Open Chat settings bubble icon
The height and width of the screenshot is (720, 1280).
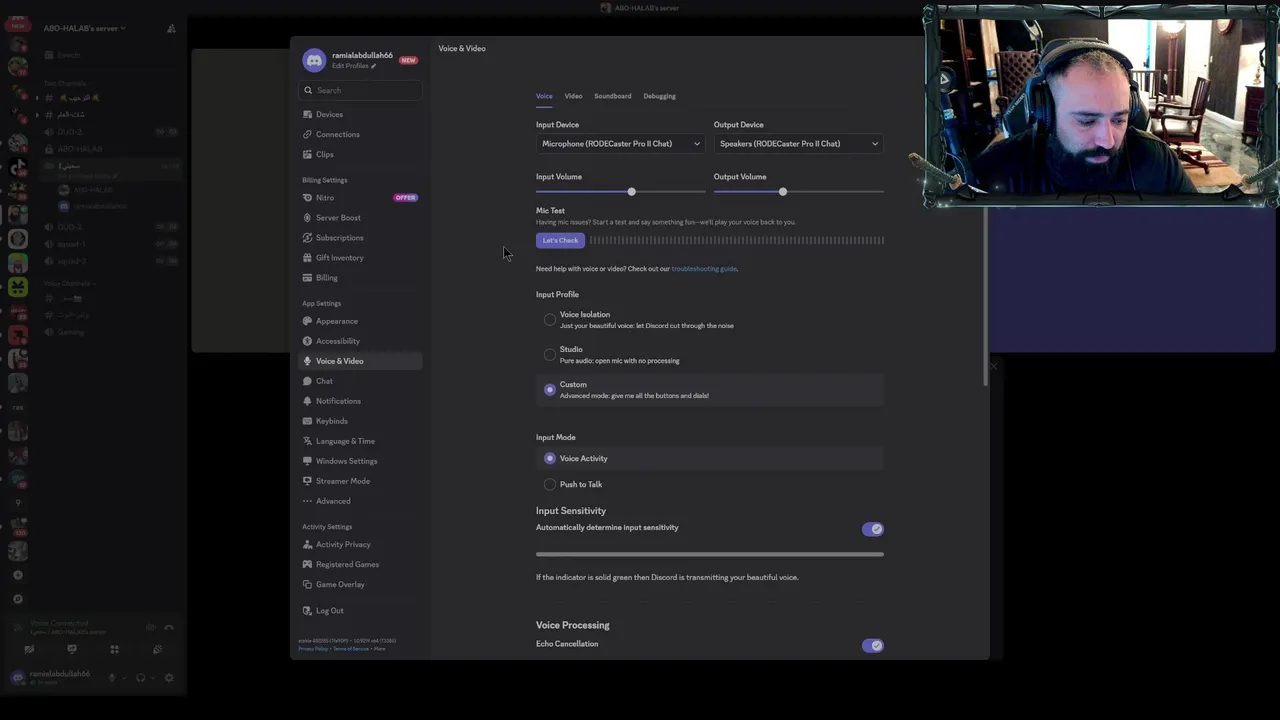pyautogui.click(x=308, y=381)
